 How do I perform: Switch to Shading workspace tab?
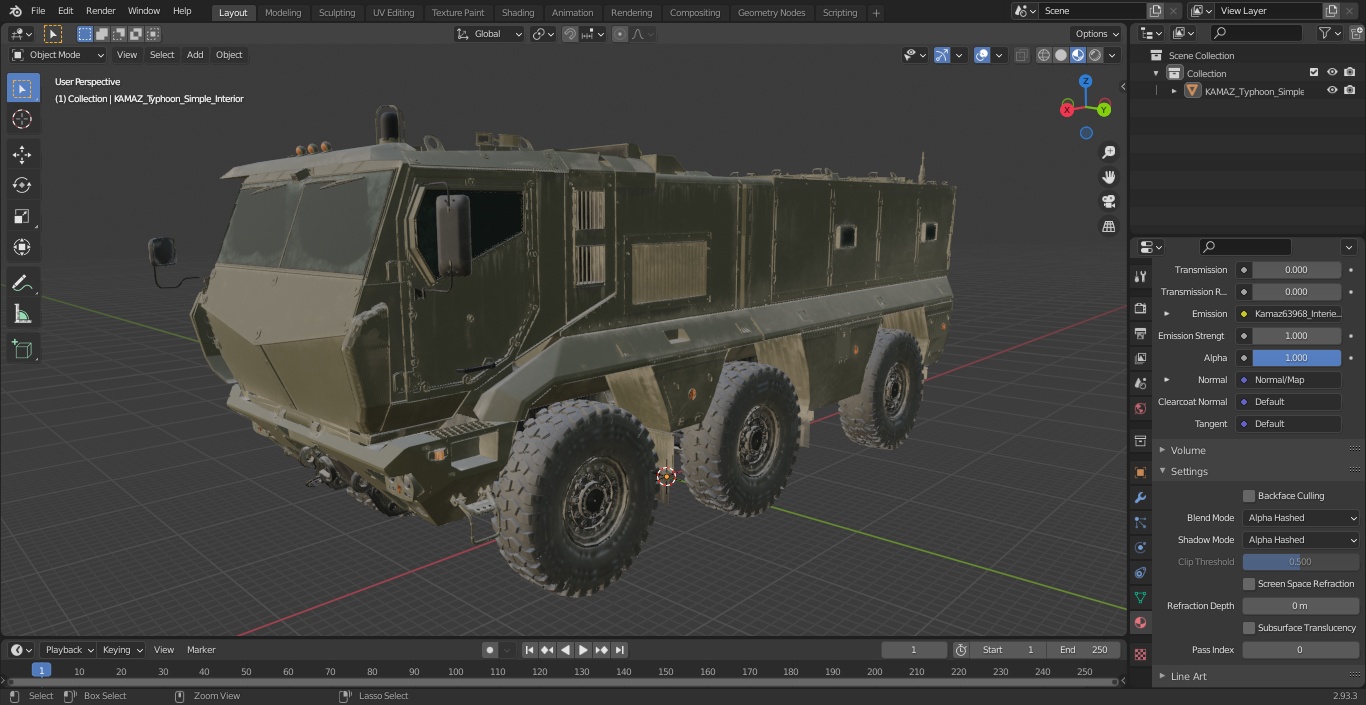[x=518, y=12]
